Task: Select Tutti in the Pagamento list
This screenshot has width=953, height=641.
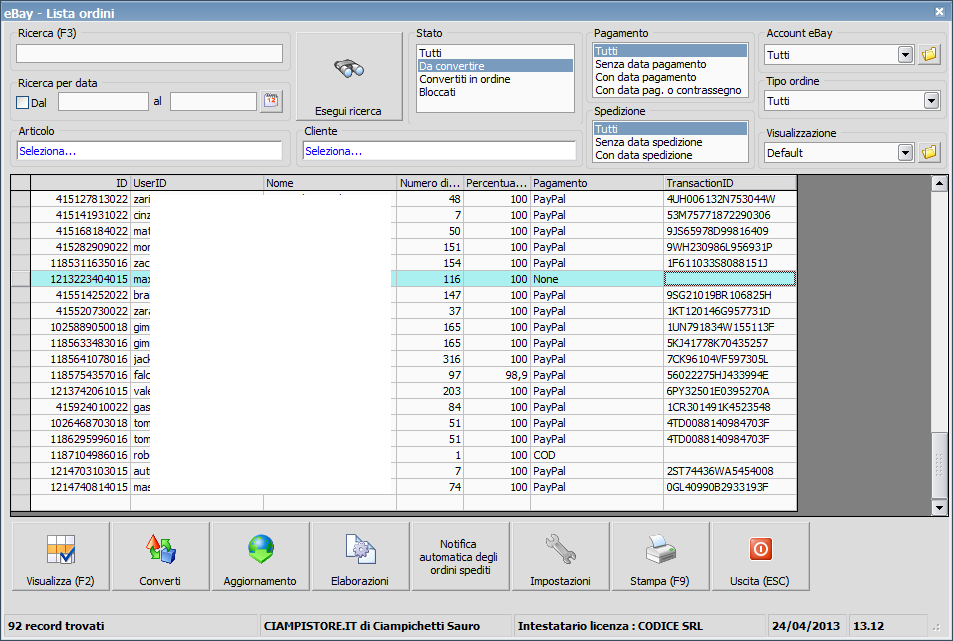Action: coord(670,51)
